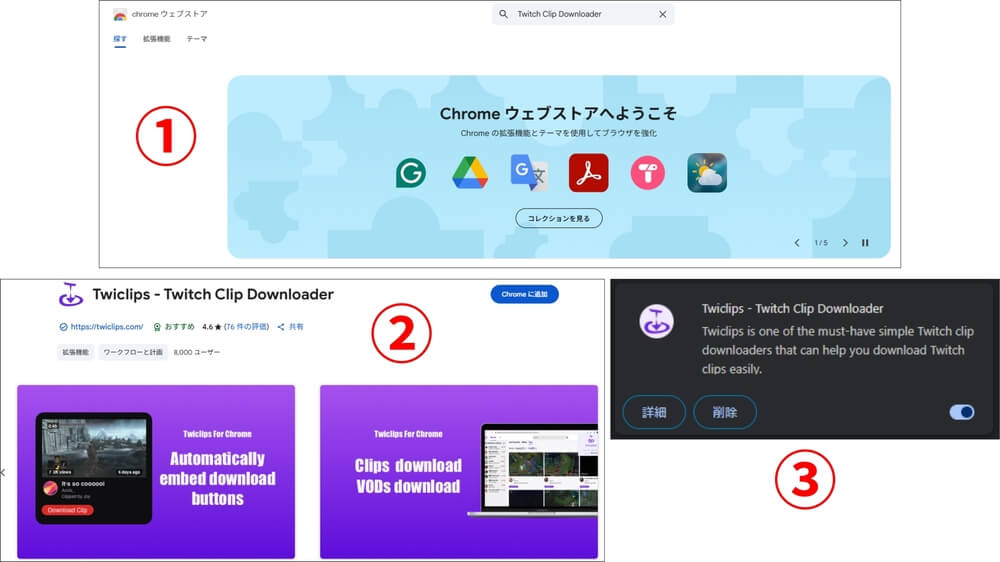The width and height of the screenshot is (1000, 562).
Task: Click the 削除 button on the Twiclips card
Action: point(724,412)
